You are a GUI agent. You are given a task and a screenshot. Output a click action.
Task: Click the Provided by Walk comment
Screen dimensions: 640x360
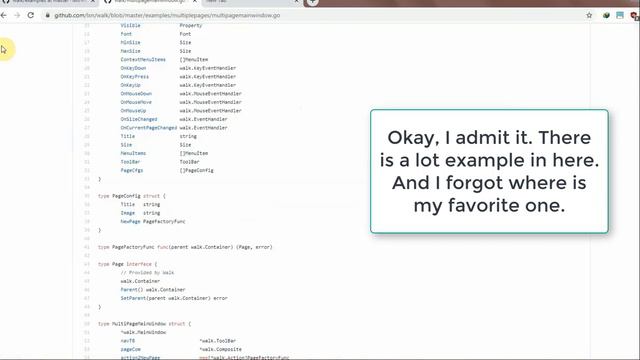click(x=147, y=273)
